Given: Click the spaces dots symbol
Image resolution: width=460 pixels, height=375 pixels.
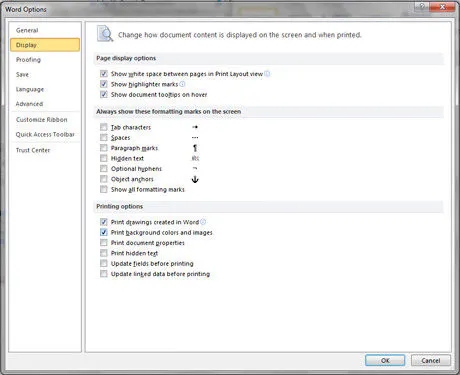Looking at the screenshot, I should pos(195,137).
